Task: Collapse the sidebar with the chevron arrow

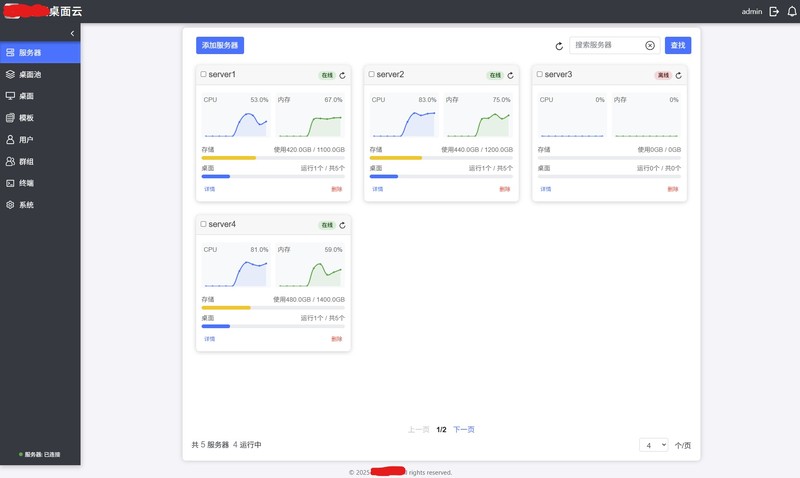Action: click(72, 33)
